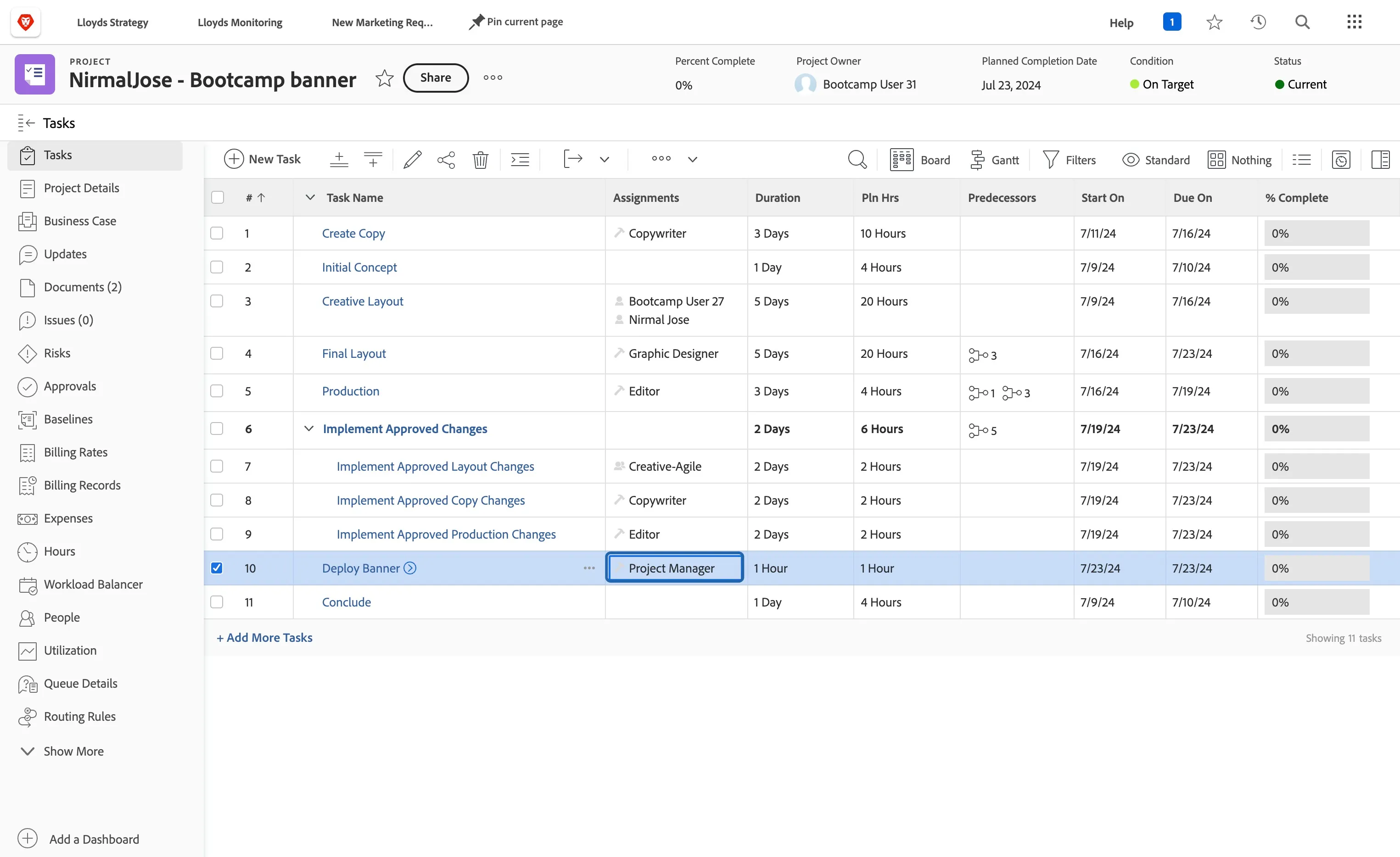Open the task list search magnifier
1400x857 pixels.
[x=857, y=160]
